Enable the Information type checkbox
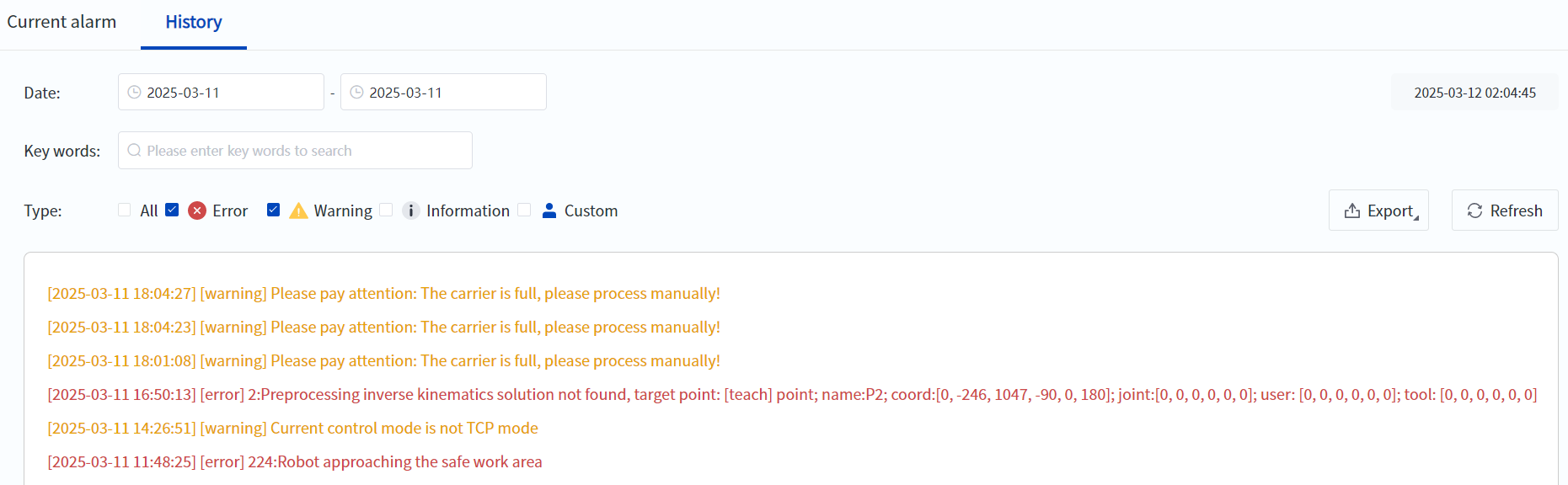 pos(386,210)
